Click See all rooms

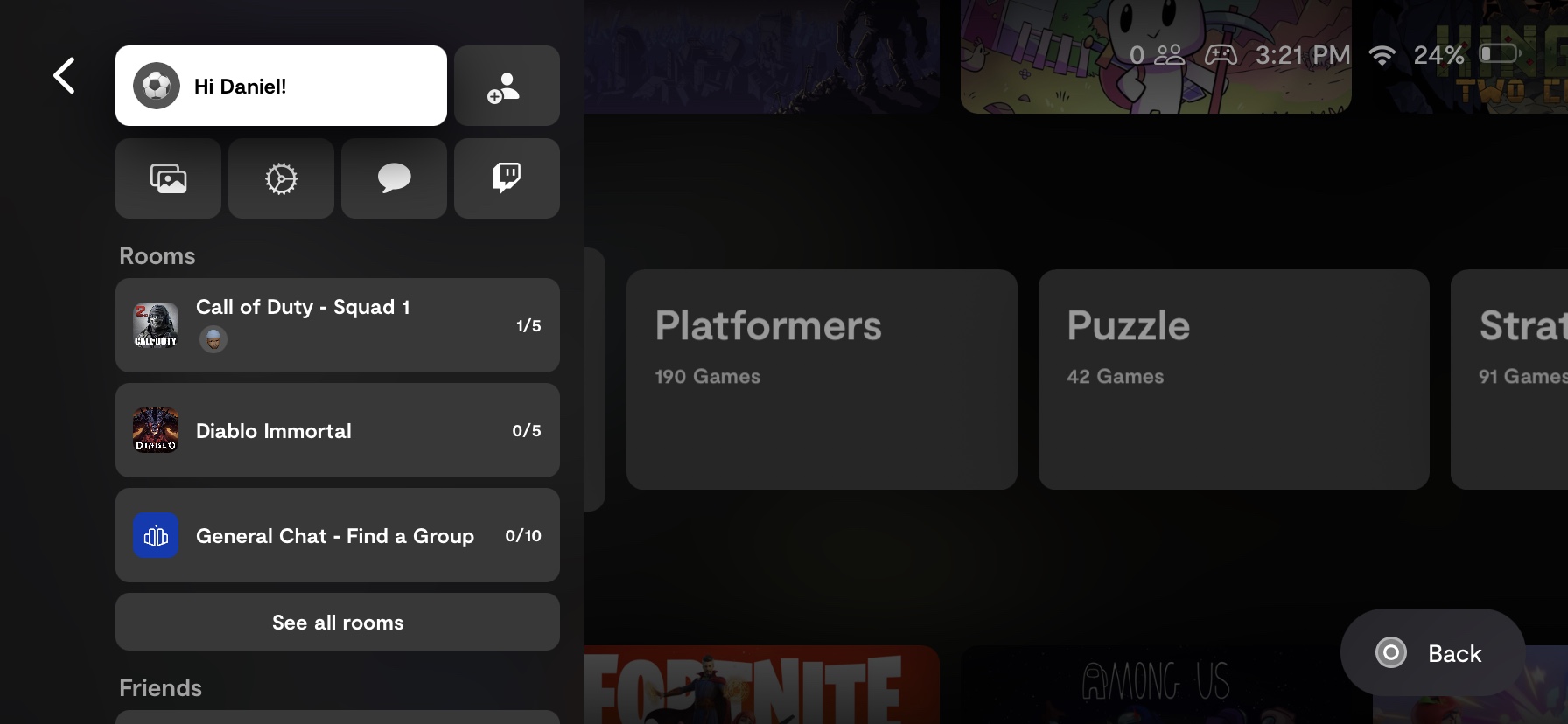tap(338, 622)
